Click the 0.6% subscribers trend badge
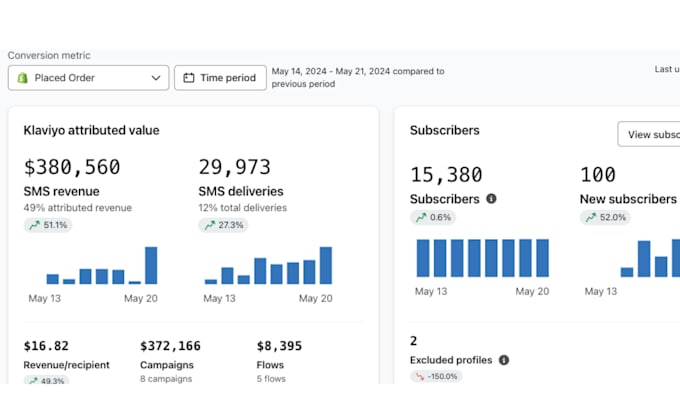 pyautogui.click(x=433, y=217)
